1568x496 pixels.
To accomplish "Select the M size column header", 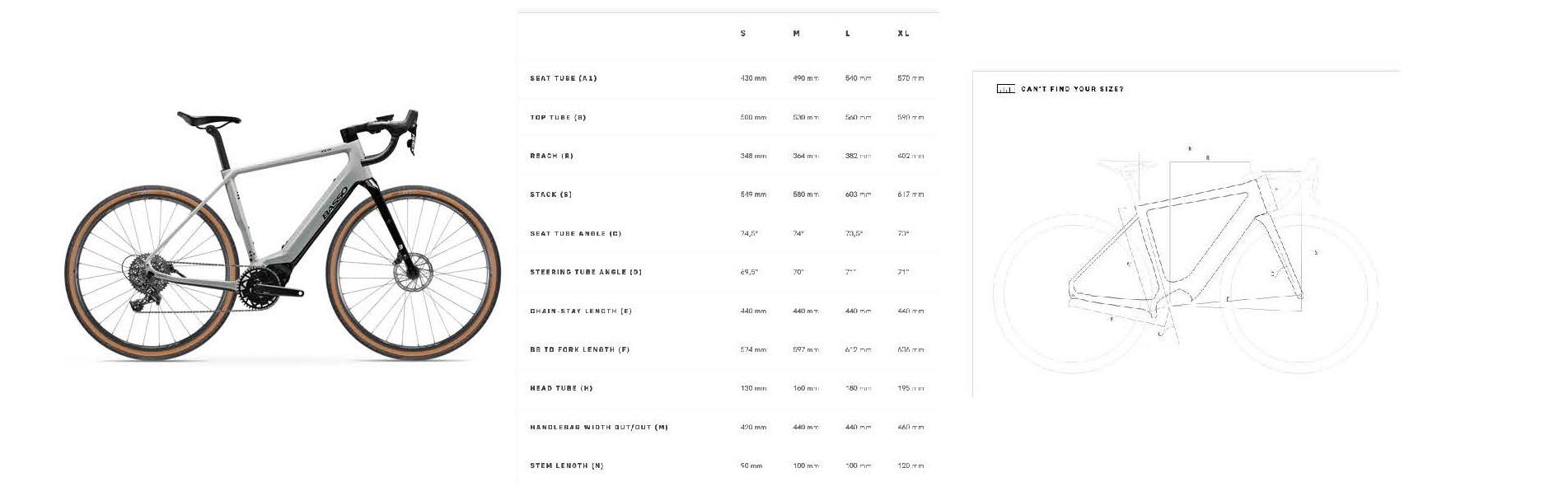I will (x=796, y=34).
